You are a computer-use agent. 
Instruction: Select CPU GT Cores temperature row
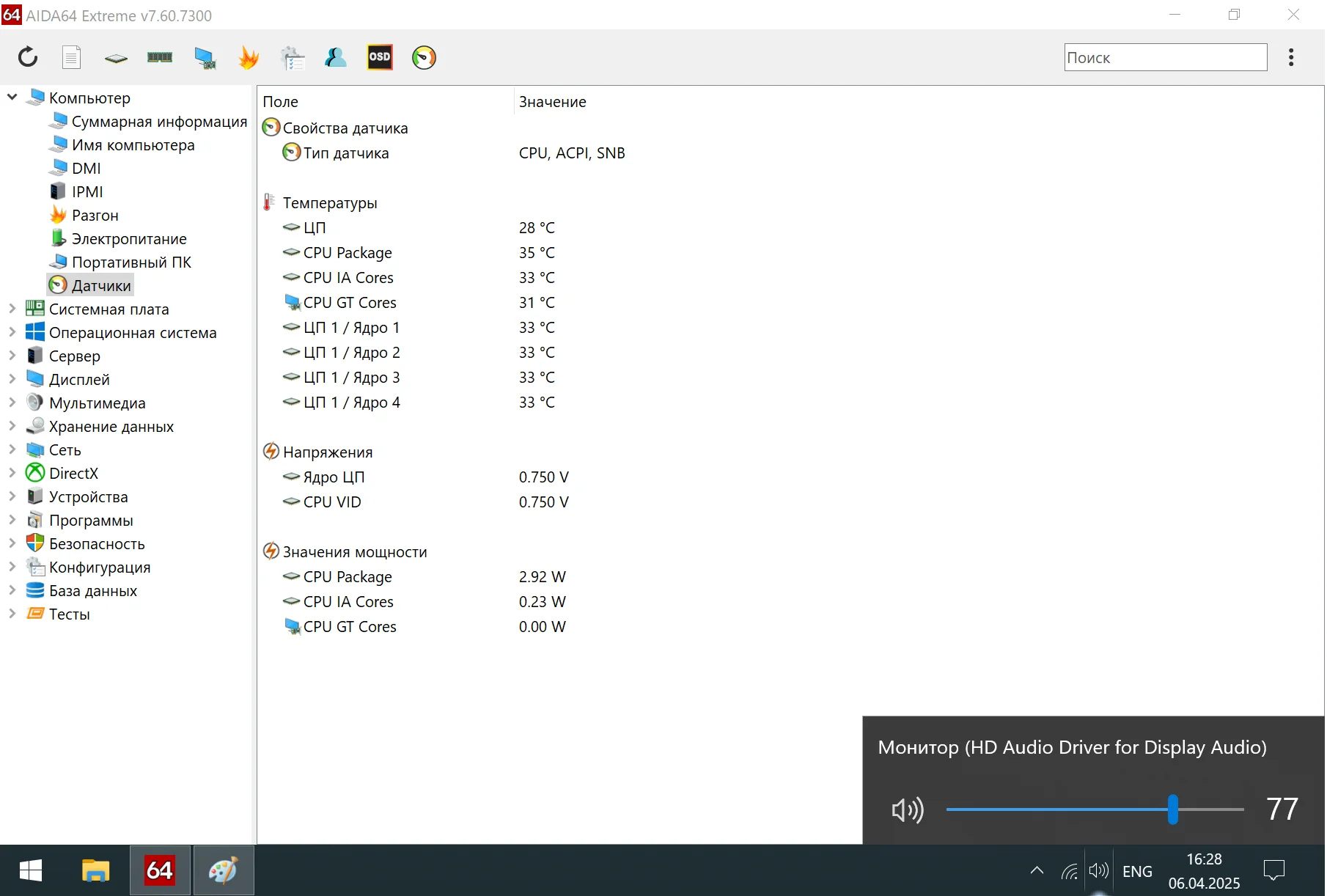tap(790, 303)
